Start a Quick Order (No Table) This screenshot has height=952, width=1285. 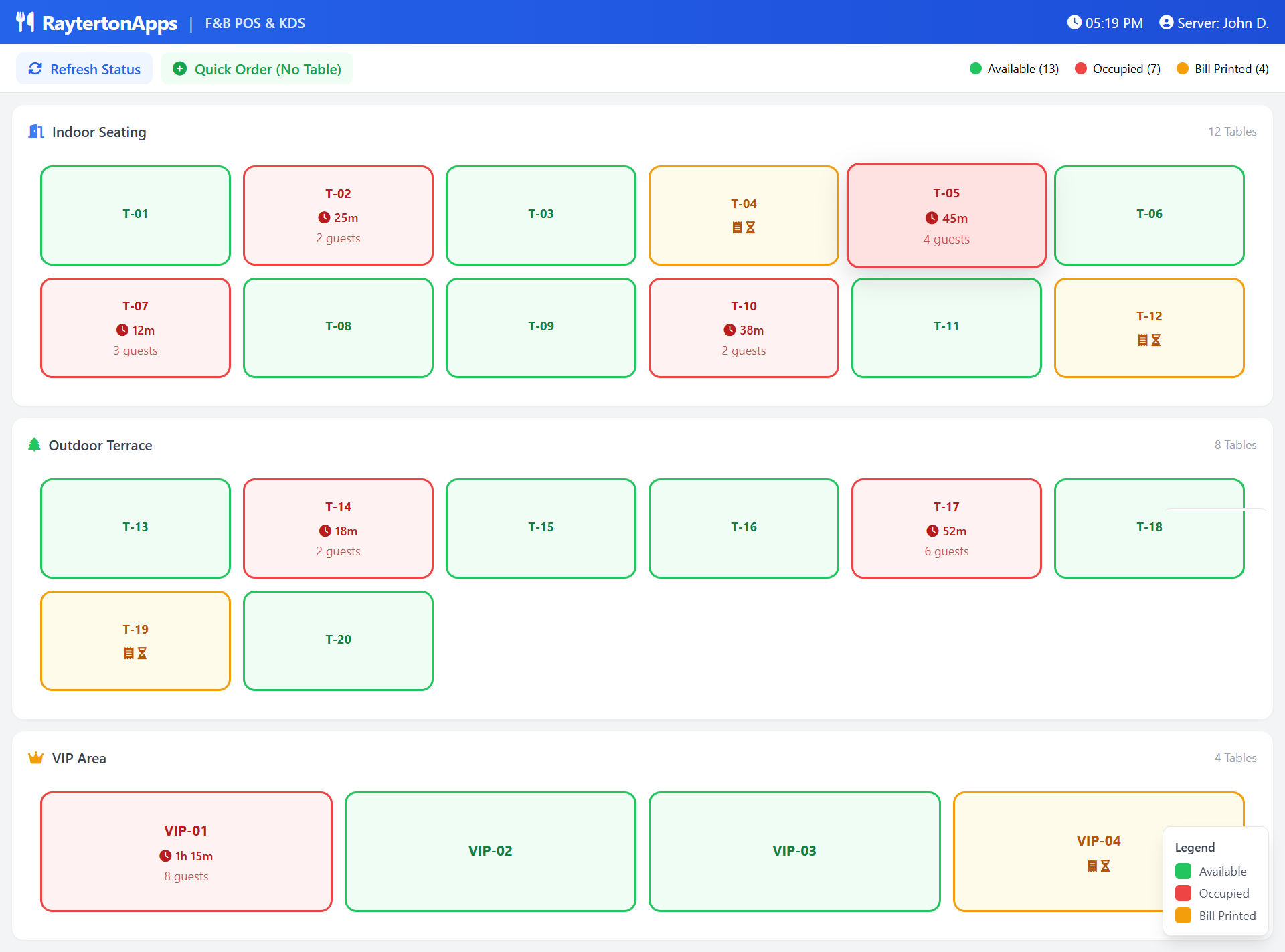[257, 69]
